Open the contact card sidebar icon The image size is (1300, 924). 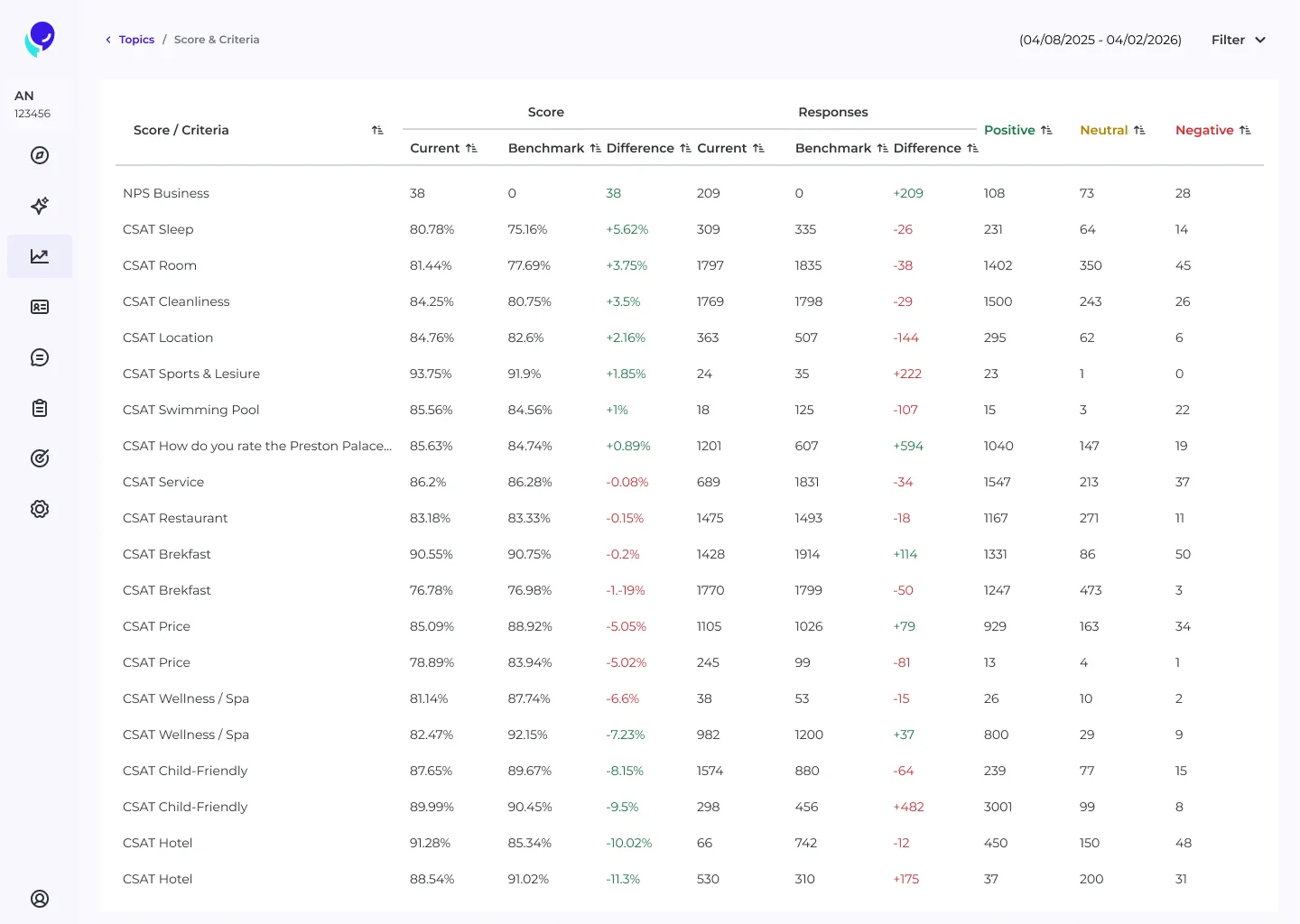point(40,307)
